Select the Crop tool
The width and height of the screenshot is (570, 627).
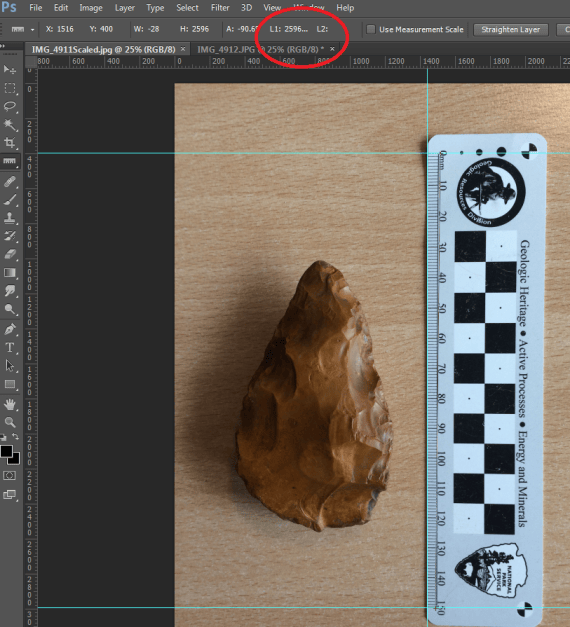10,142
